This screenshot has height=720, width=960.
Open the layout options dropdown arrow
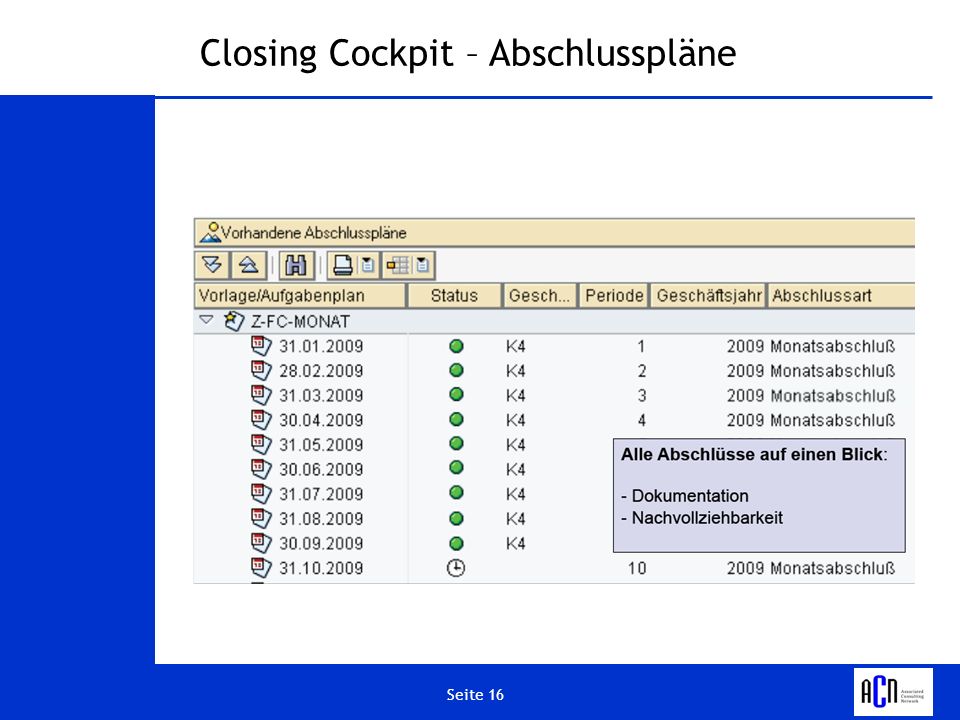(422, 265)
